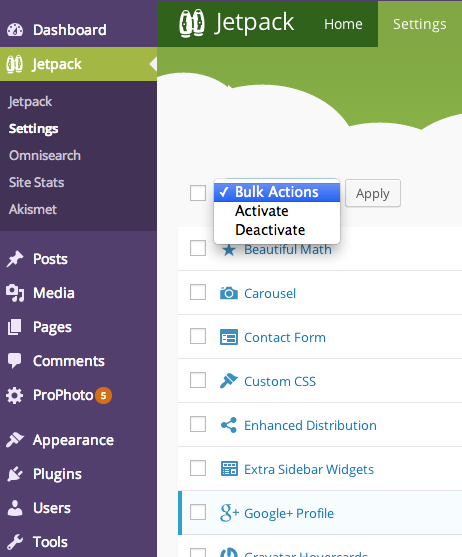Click the Custom CSS paintbrush icon
The height and width of the screenshot is (557, 462).
point(229,381)
